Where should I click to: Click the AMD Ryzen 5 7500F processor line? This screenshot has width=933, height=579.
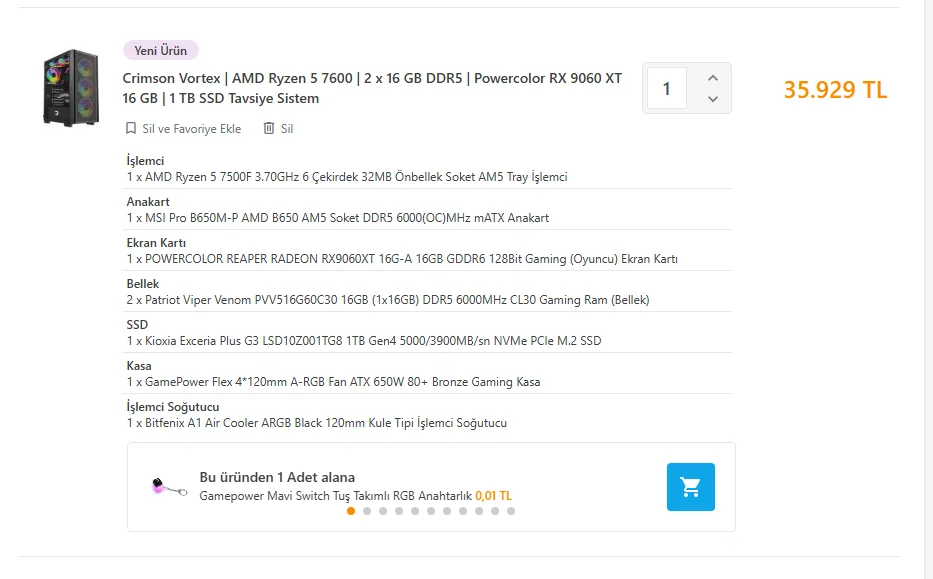pos(347,177)
